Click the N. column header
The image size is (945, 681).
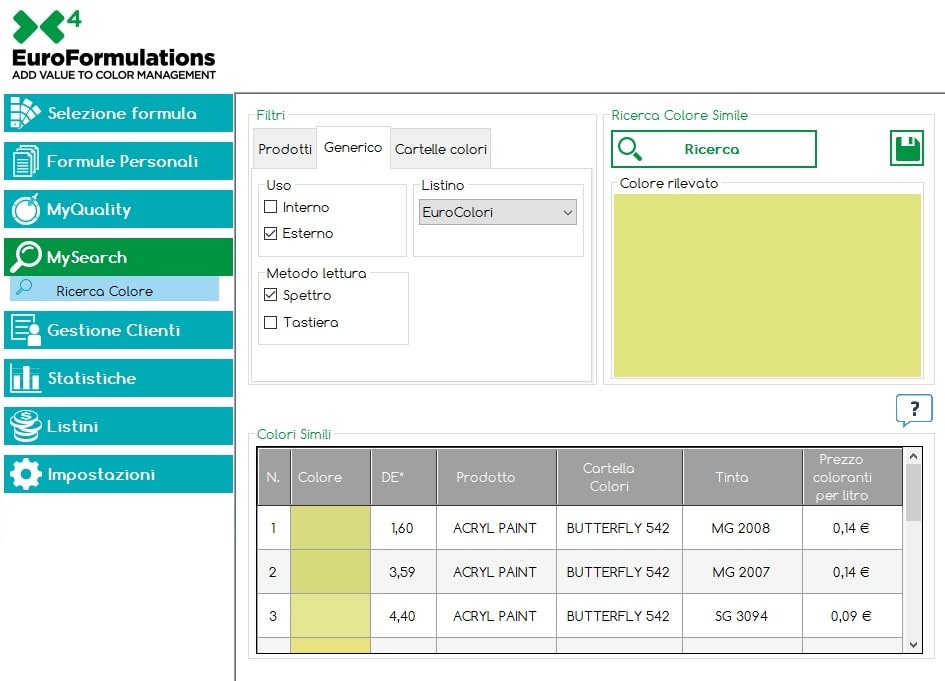(274, 477)
